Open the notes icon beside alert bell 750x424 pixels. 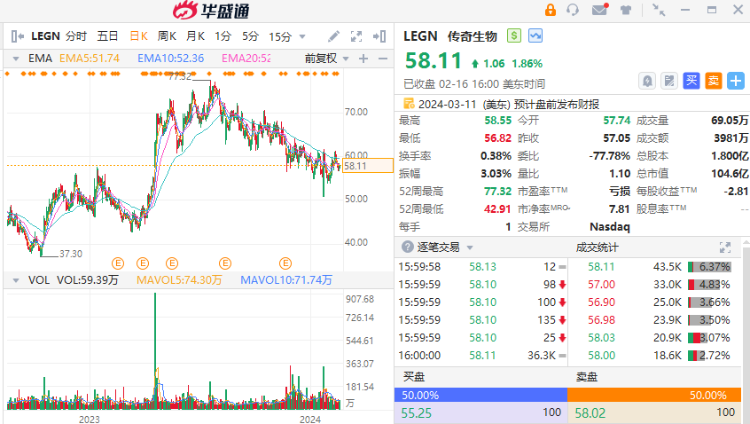(x=669, y=81)
